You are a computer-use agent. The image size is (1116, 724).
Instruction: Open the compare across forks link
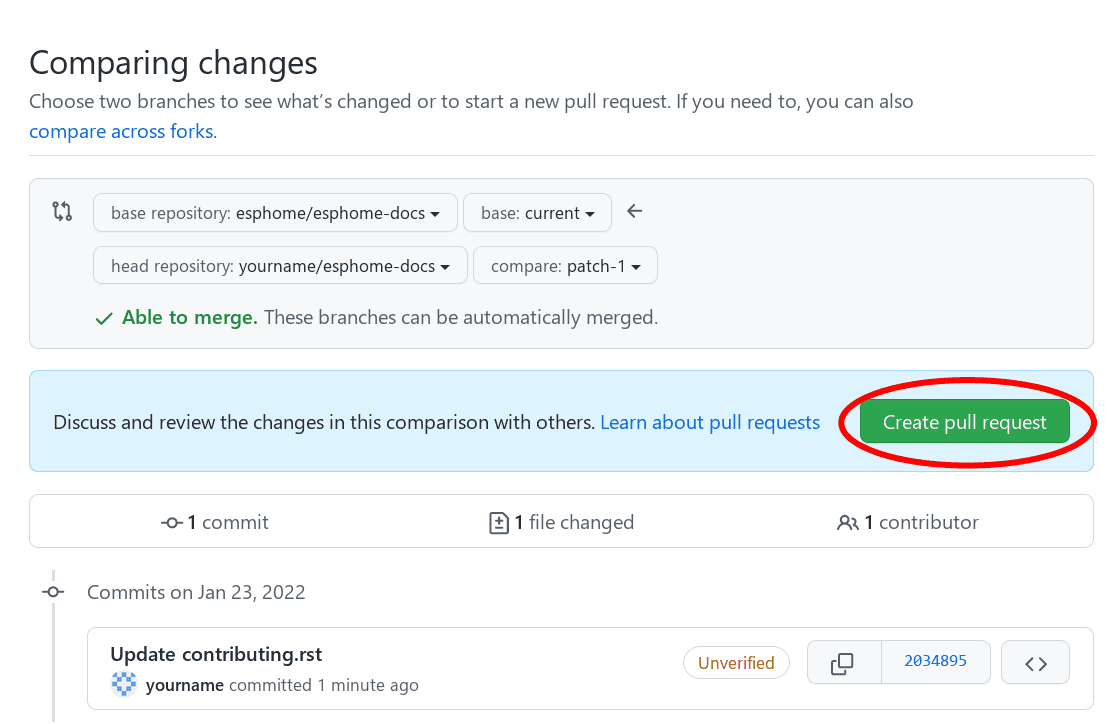pos(119,131)
